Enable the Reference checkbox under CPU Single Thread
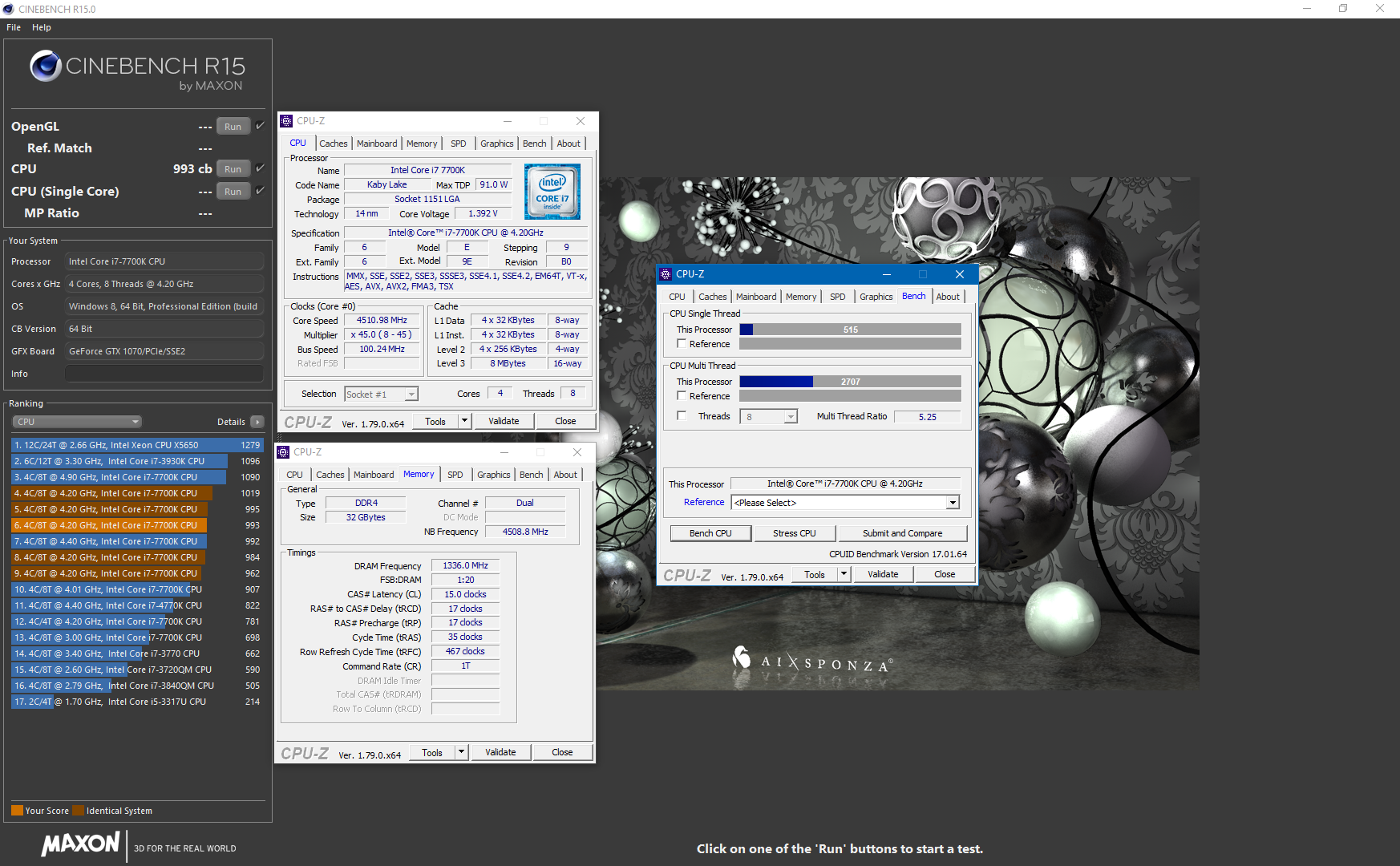The image size is (1400, 866). click(682, 344)
